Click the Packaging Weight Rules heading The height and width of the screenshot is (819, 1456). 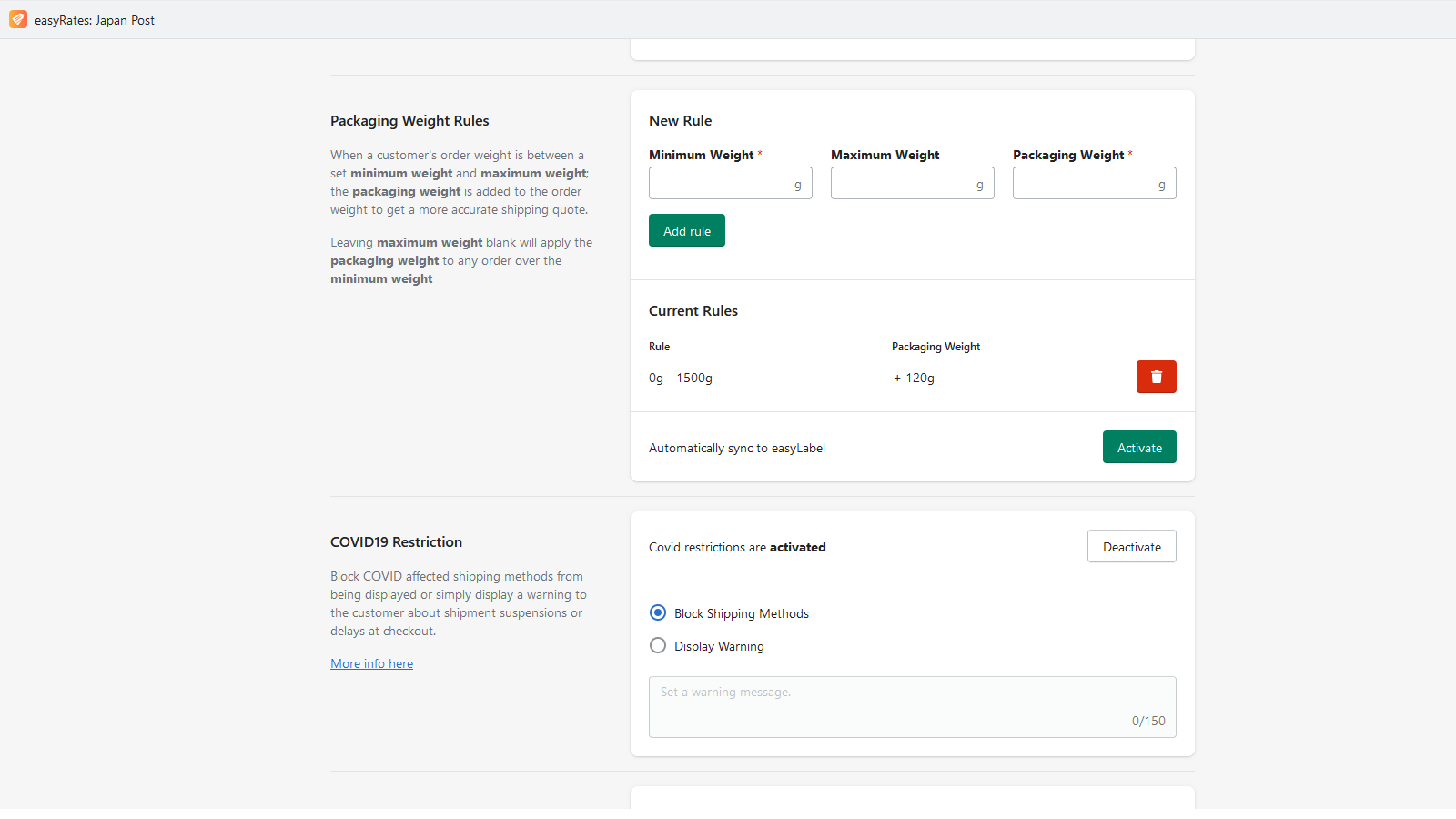click(409, 120)
